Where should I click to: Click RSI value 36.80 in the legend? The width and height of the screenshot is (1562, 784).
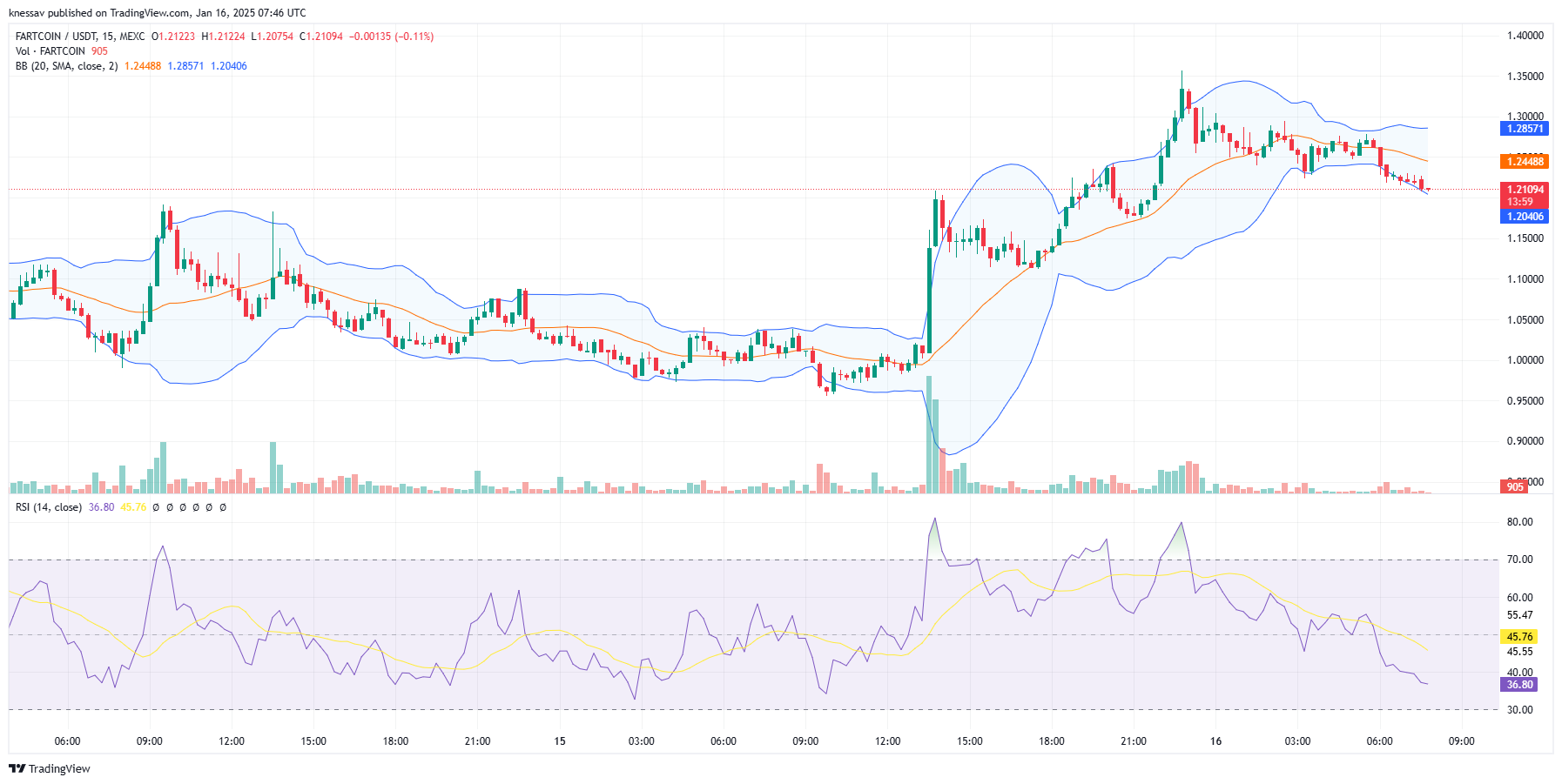pyautogui.click(x=101, y=507)
